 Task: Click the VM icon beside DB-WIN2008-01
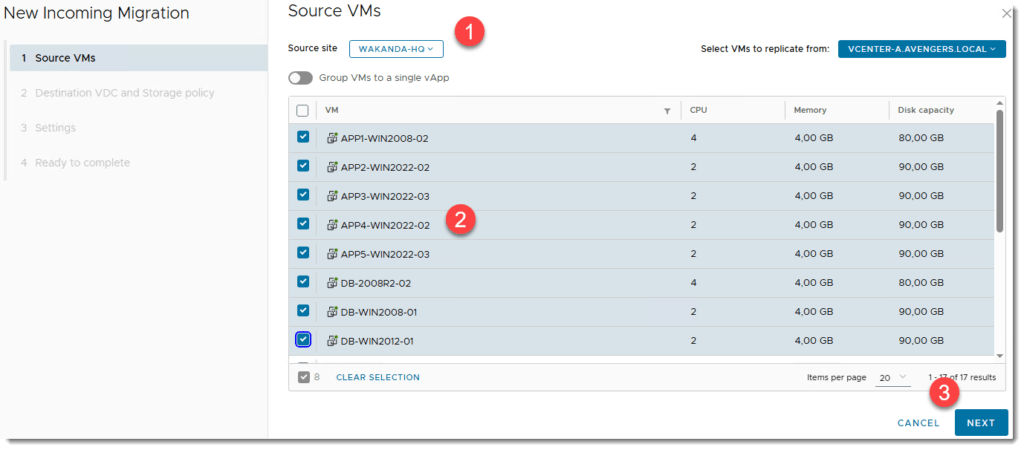pyautogui.click(x=332, y=312)
